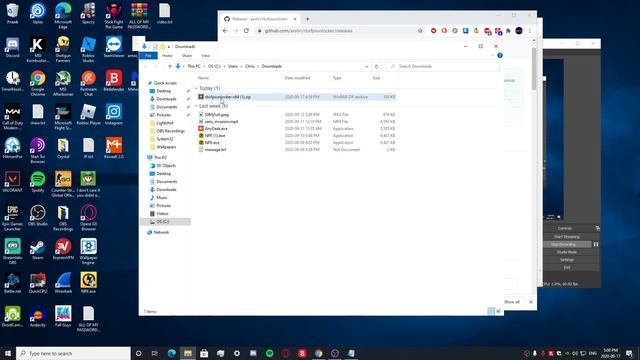This screenshot has width=640, height=360.
Task: Click Chrome's bookmark star icon
Action: 420,31
